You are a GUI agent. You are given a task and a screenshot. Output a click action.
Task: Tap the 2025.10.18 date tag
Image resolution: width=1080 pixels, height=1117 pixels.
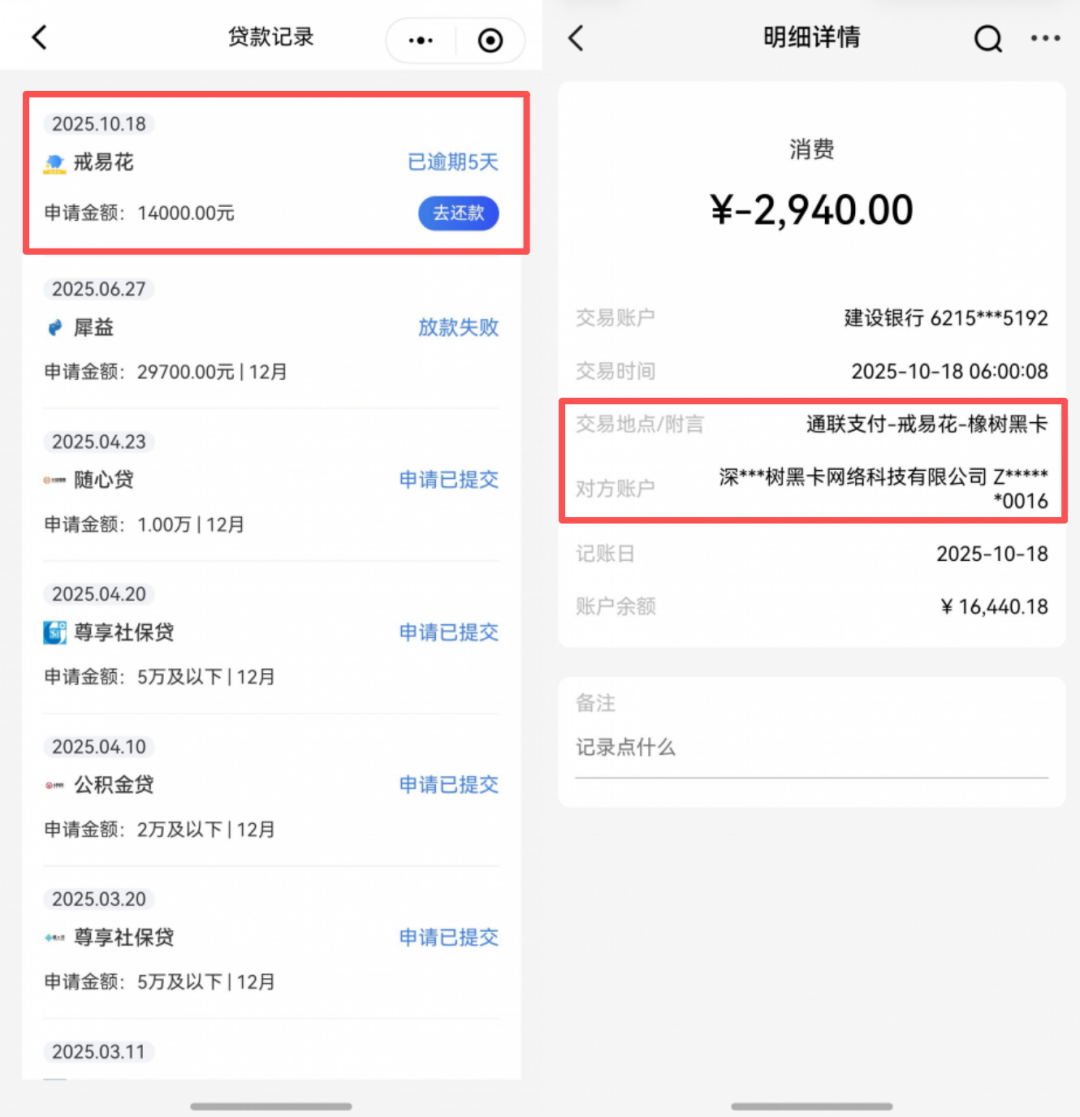tap(98, 124)
